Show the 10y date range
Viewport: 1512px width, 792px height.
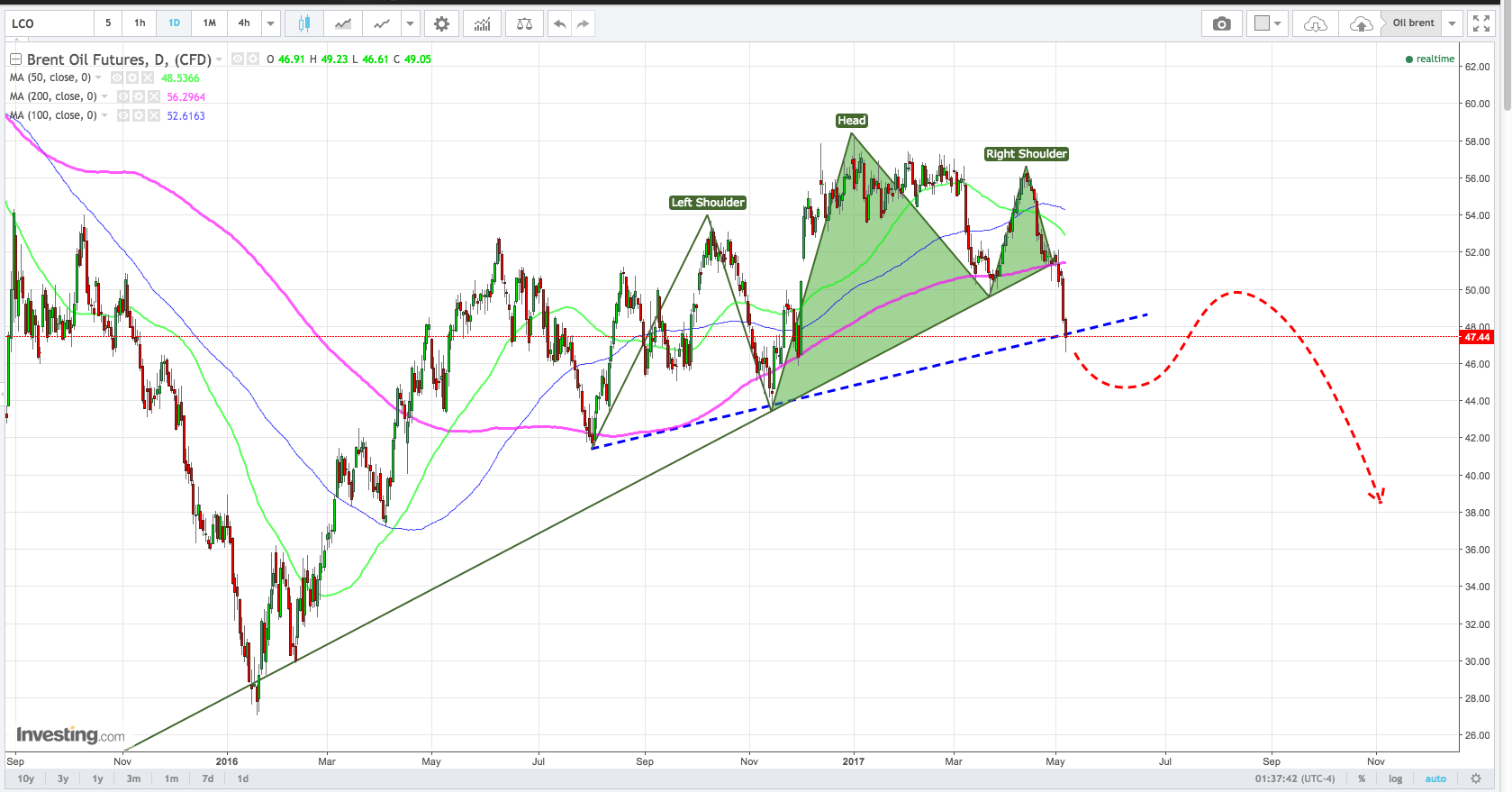(26, 778)
